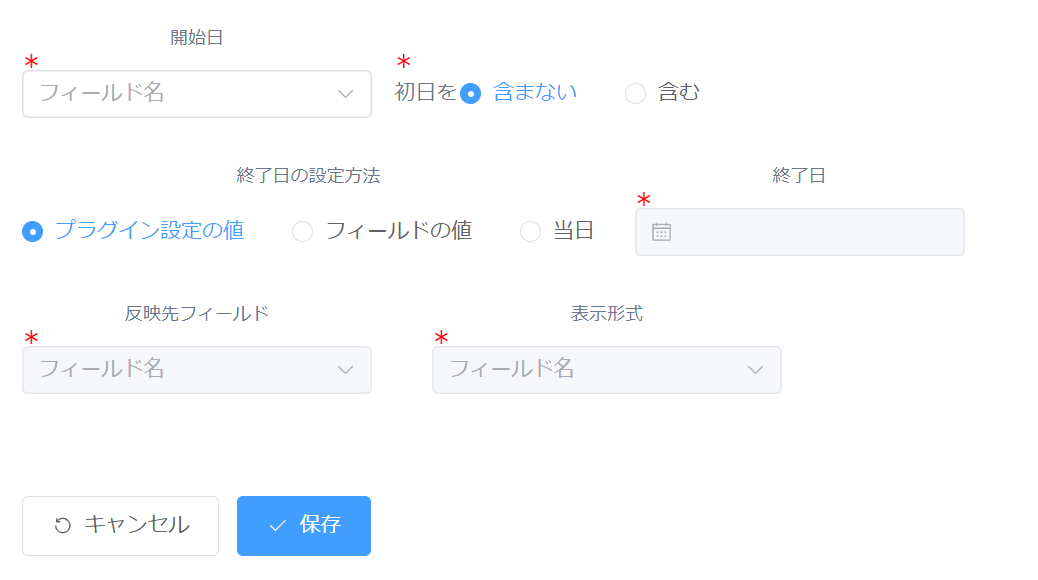This screenshot has height=580, width=1038.
Task: Choose プラグイン設定の値 radio option
Action: pyautogui.click(x=32, y=231)
